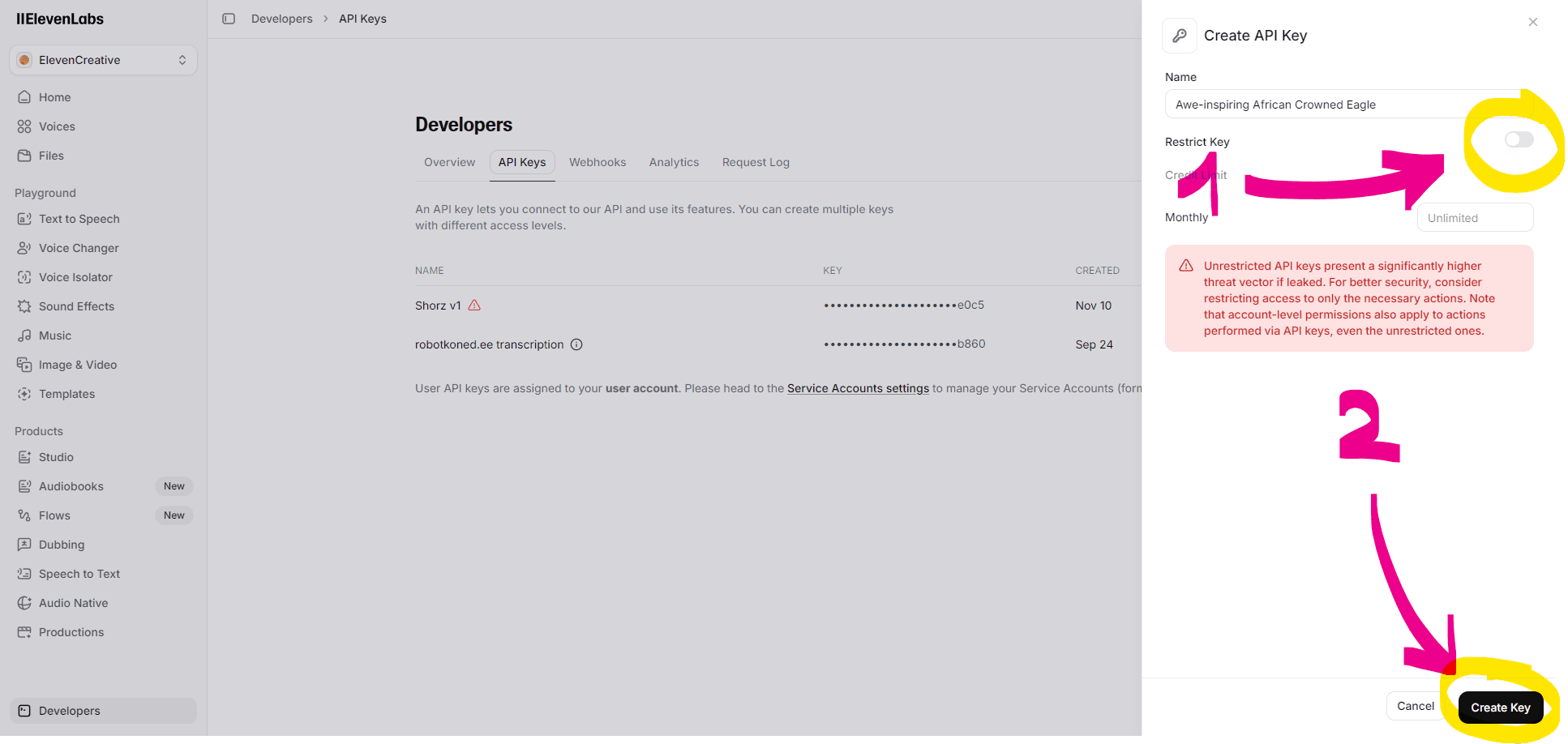Screen dimensions: 1568x744
Task: Close the Create API Key panel
Action: (1532, 22)
